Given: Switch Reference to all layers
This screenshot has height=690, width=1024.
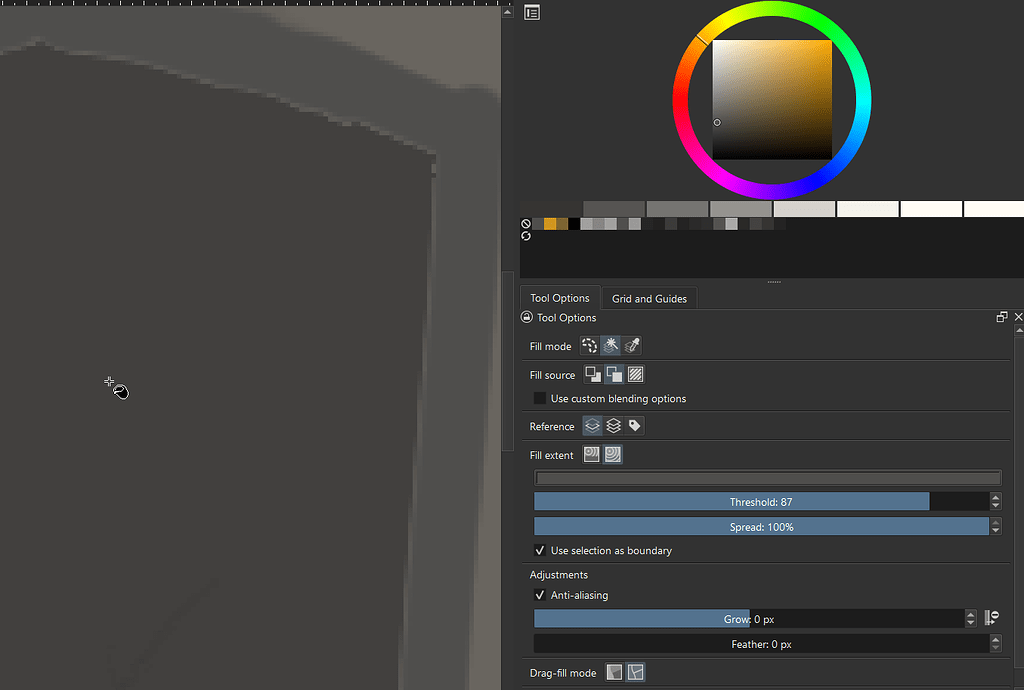Looking at the screenshot, I should pos(613,425).
